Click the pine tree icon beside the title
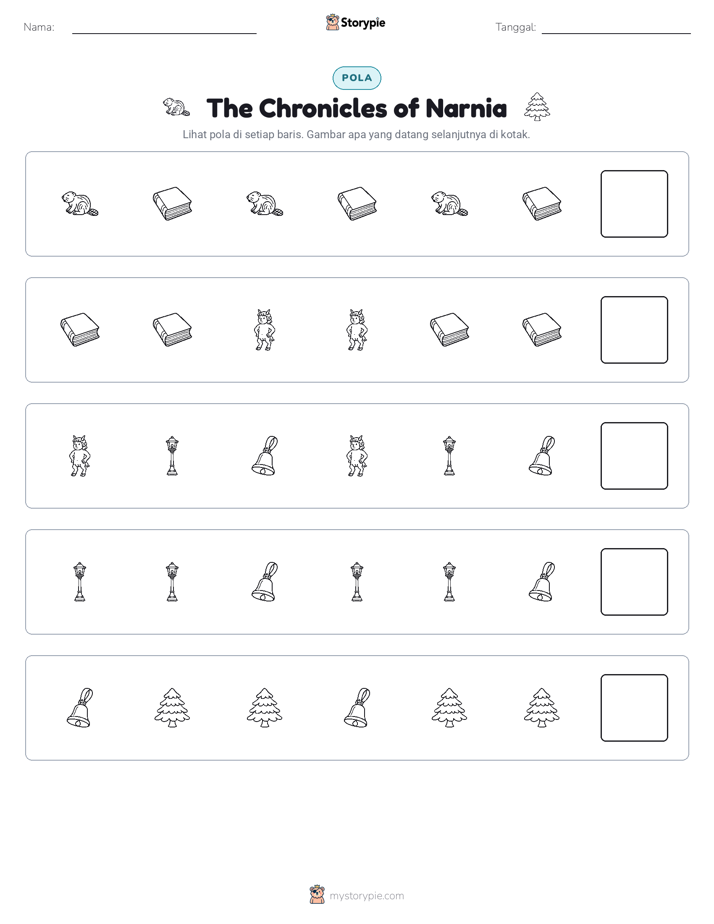The height and width of the screenshot is (924, 714). (537, 107)
